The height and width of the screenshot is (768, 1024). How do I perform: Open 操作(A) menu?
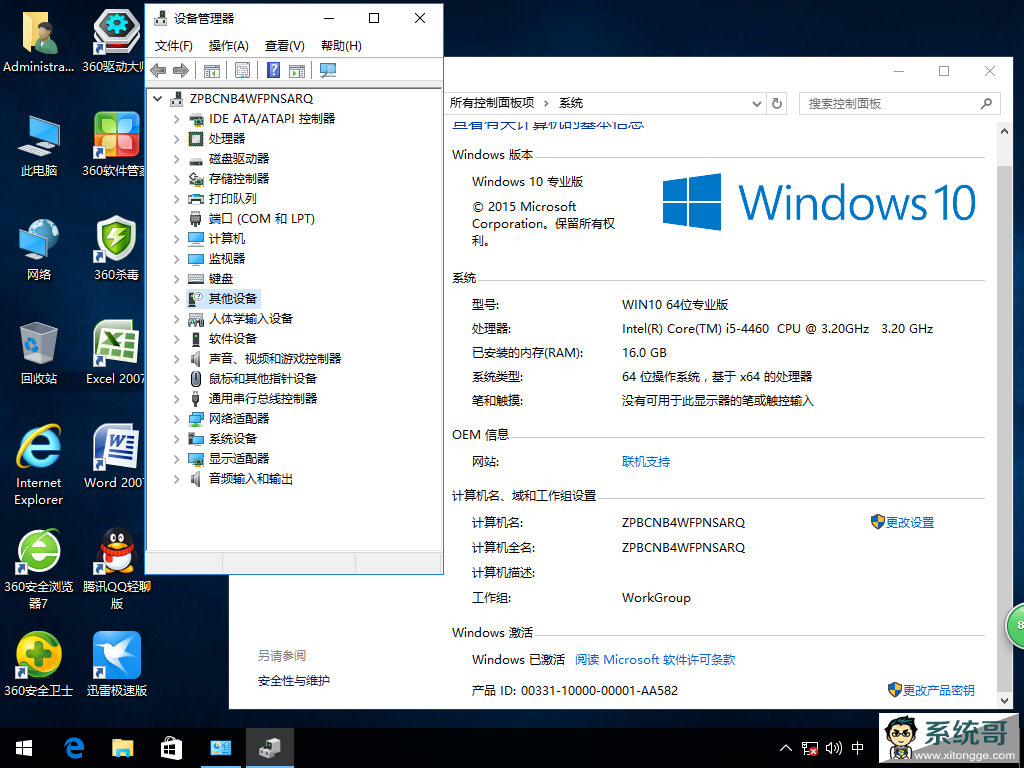click(229, 46)
